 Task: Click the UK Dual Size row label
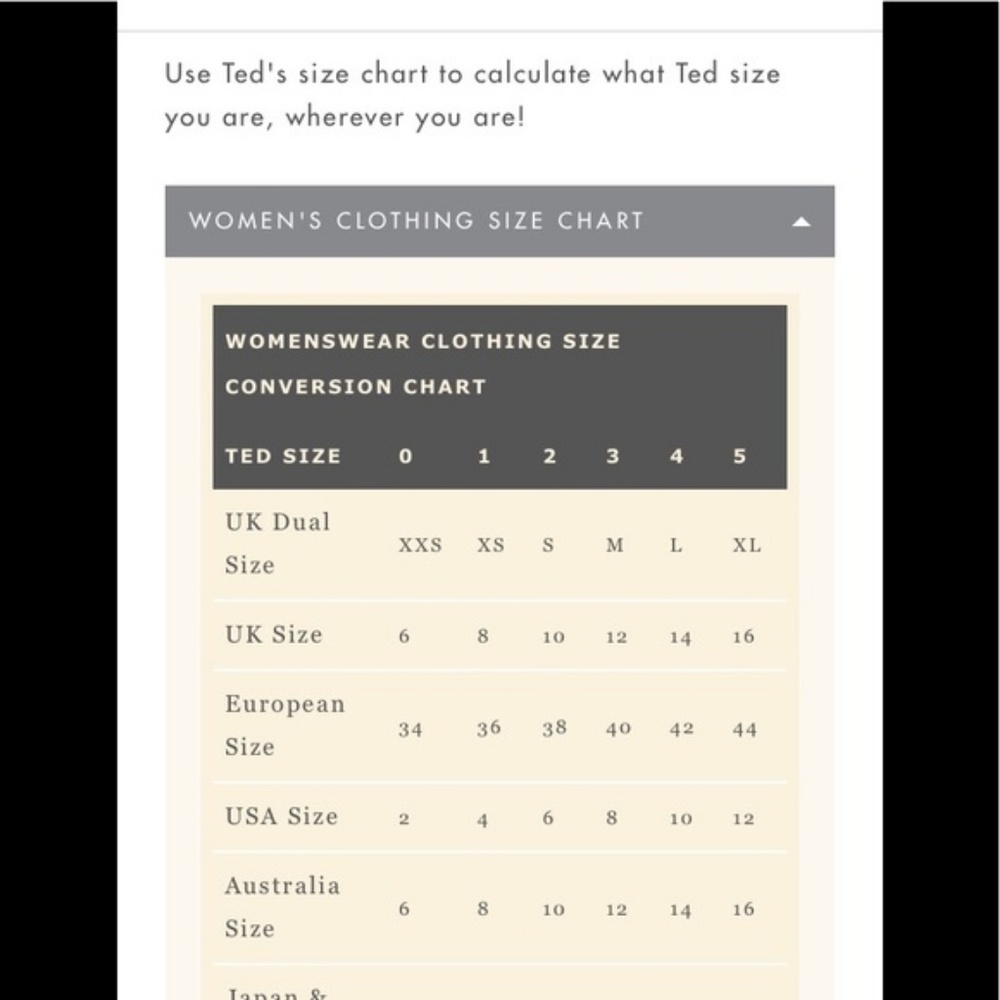277,543
